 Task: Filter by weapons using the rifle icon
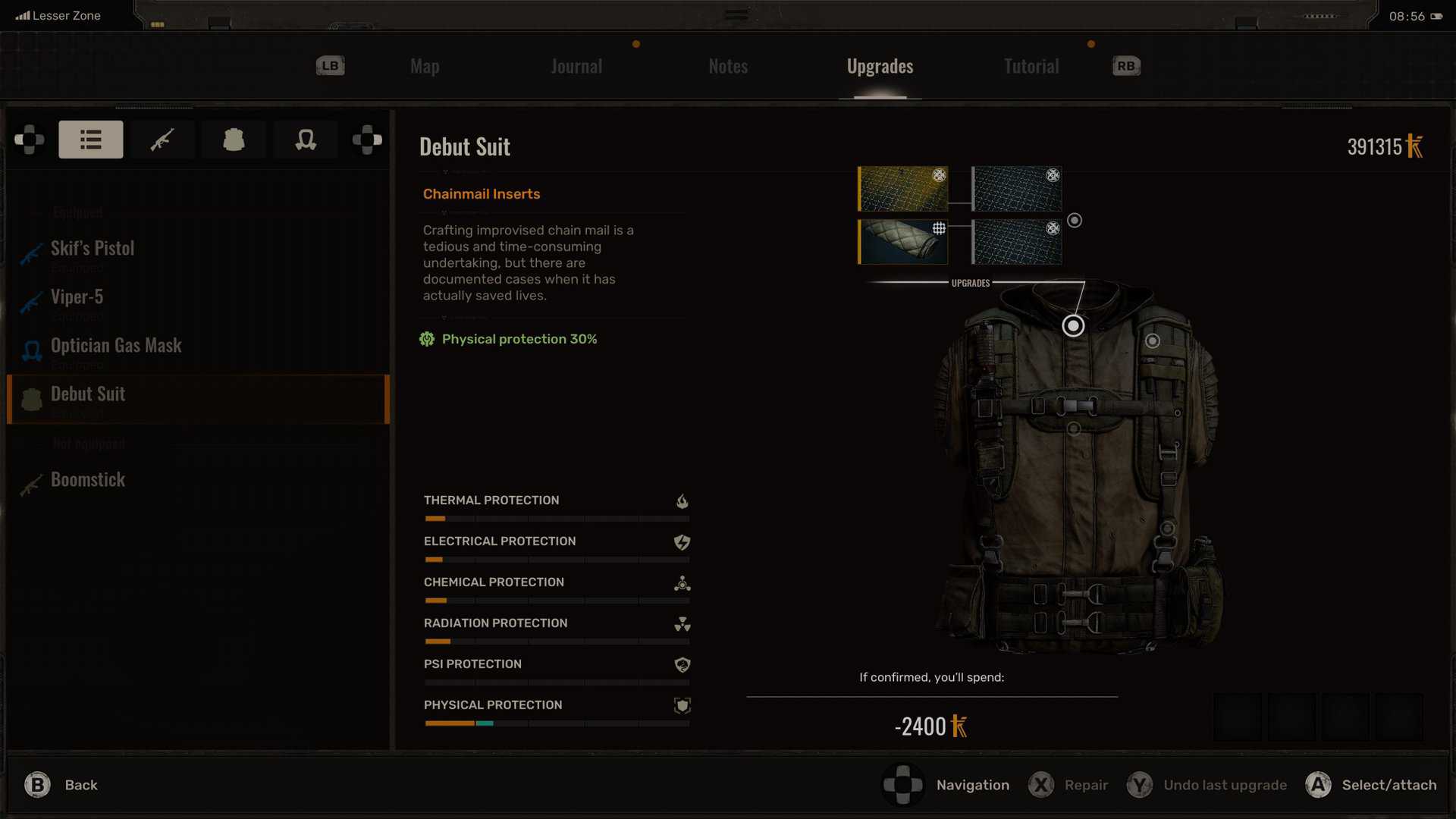point(162,140)
